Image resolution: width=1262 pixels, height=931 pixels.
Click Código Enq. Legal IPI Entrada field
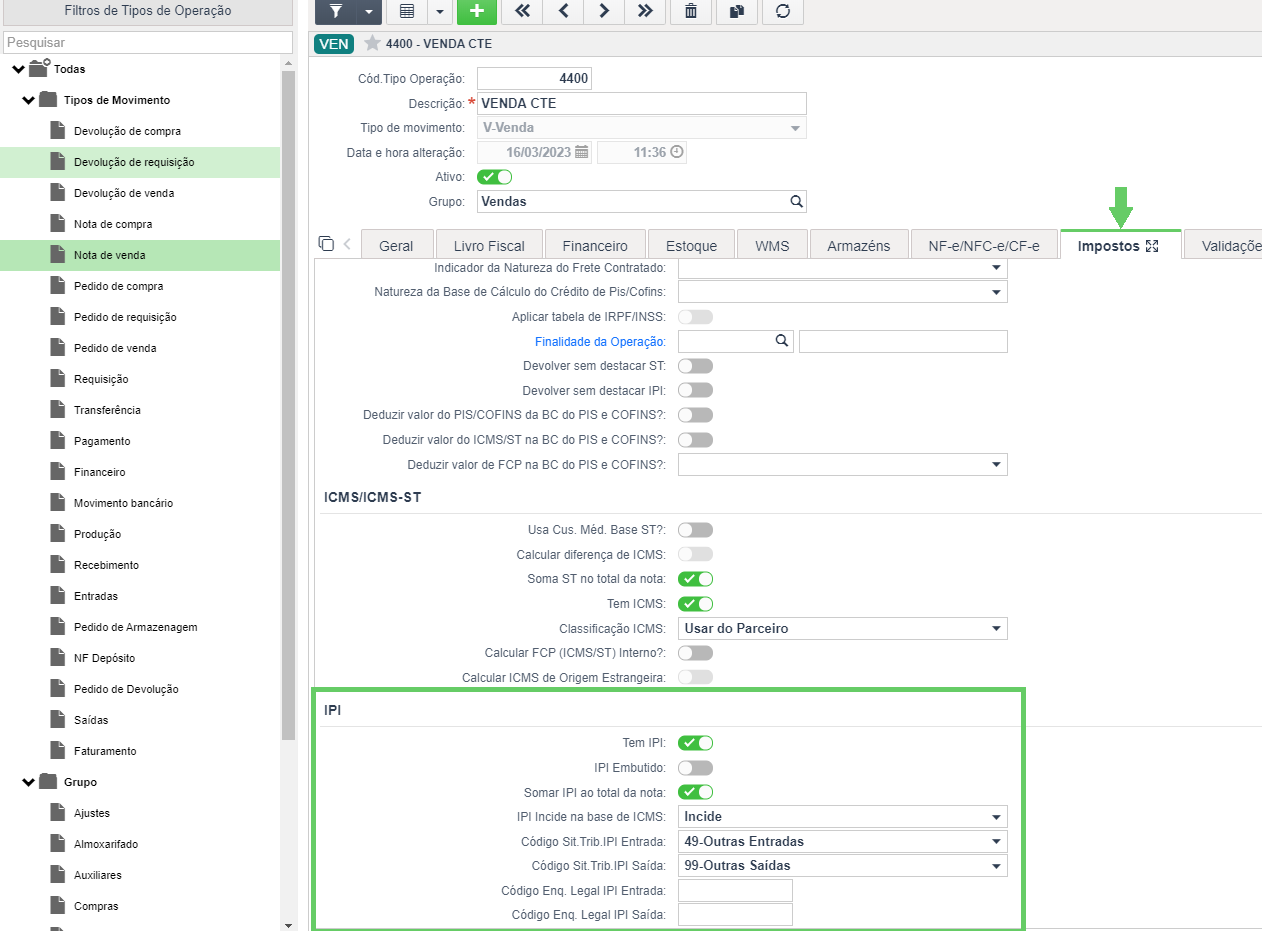click(735, 891)
